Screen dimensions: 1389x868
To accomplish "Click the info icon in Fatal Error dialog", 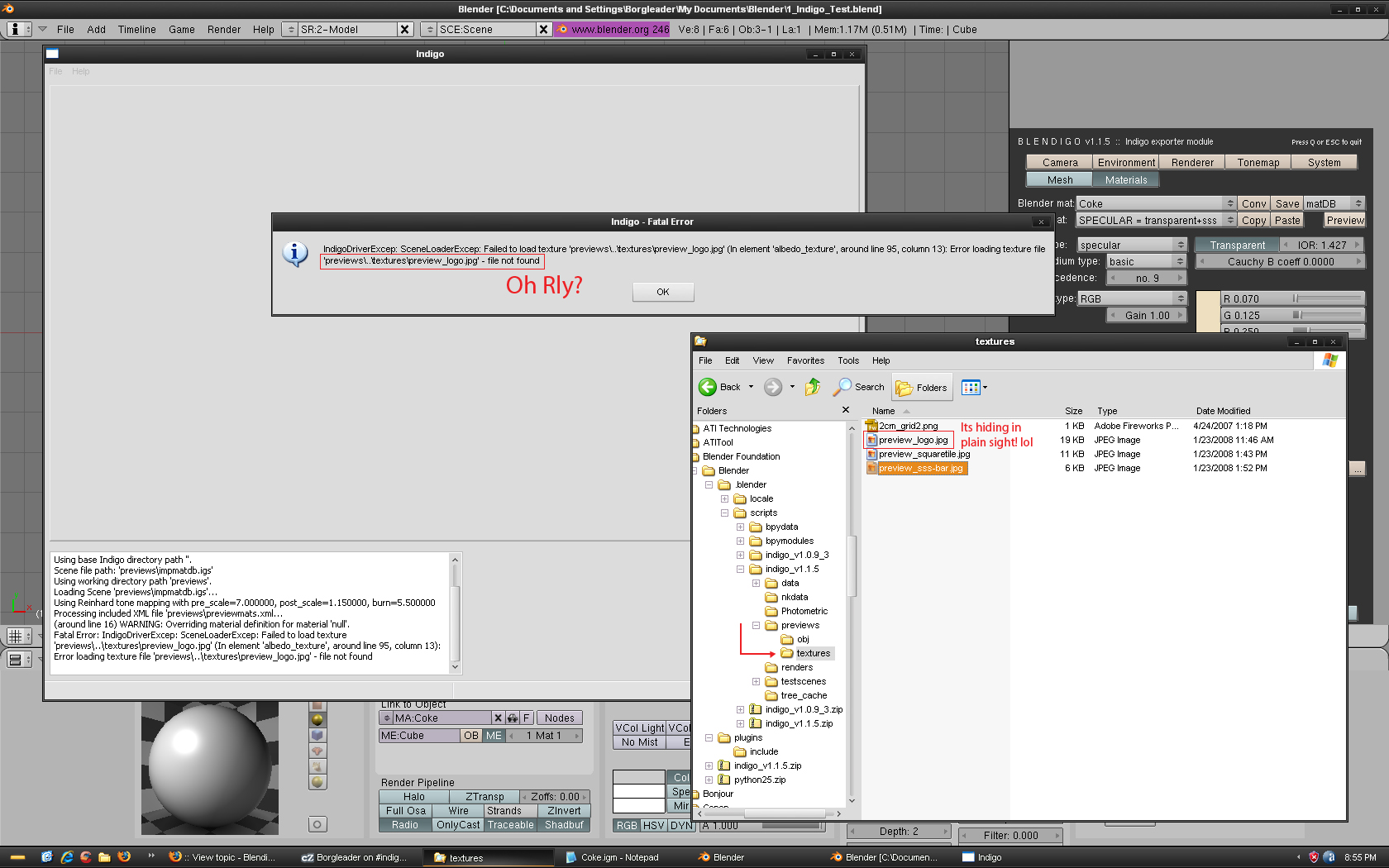I will pyautogui.click(x=295, y=253).
